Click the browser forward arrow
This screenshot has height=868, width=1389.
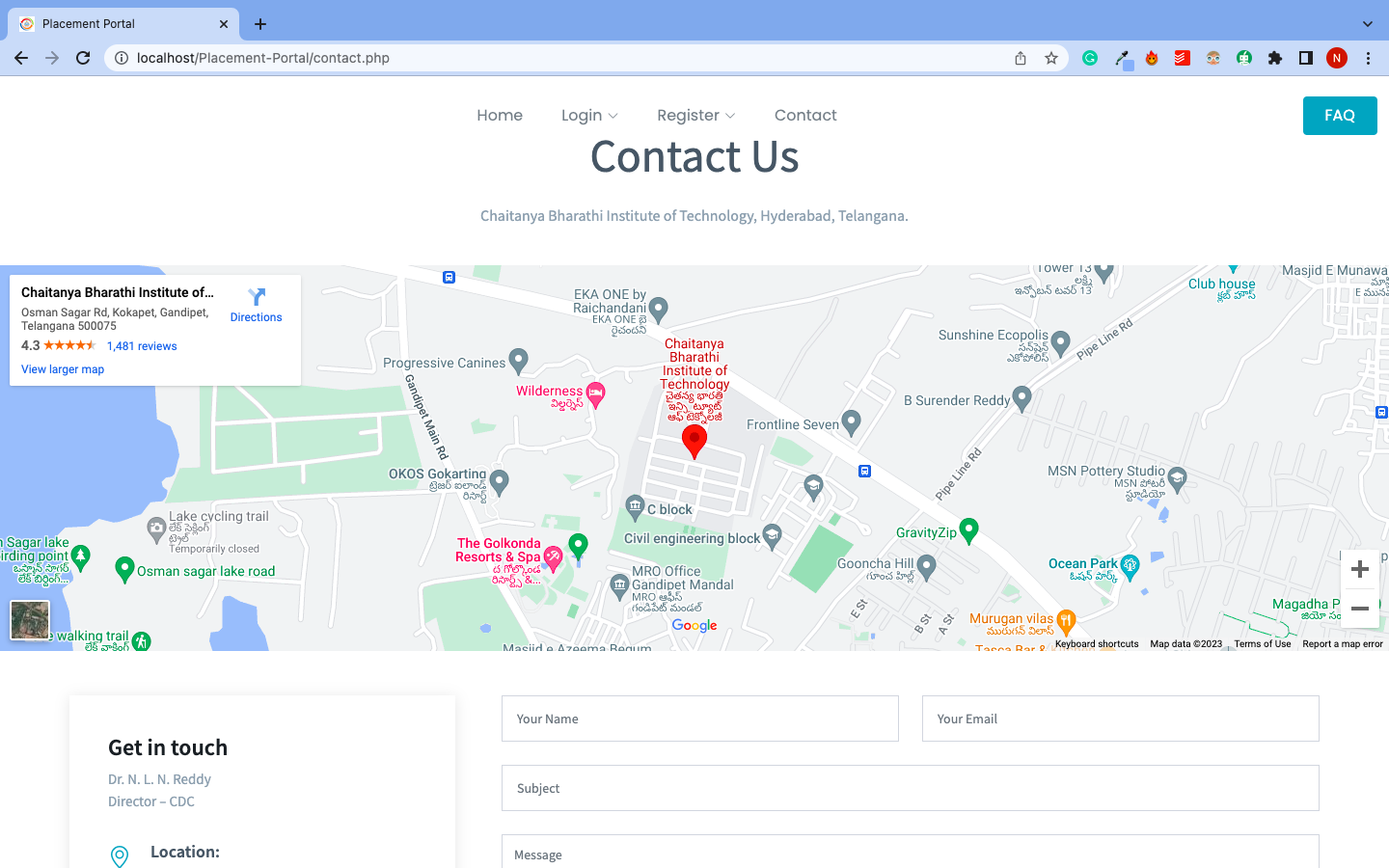click(x=52, y=58)
